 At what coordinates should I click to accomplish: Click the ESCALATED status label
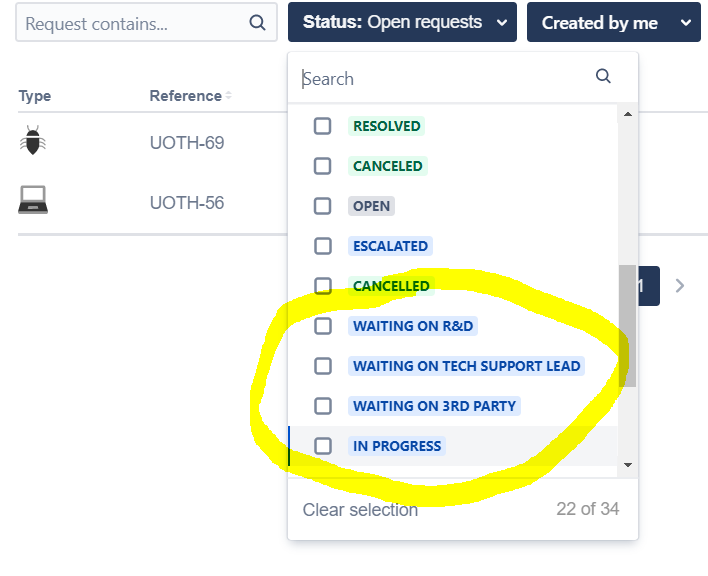coord(390,246)
